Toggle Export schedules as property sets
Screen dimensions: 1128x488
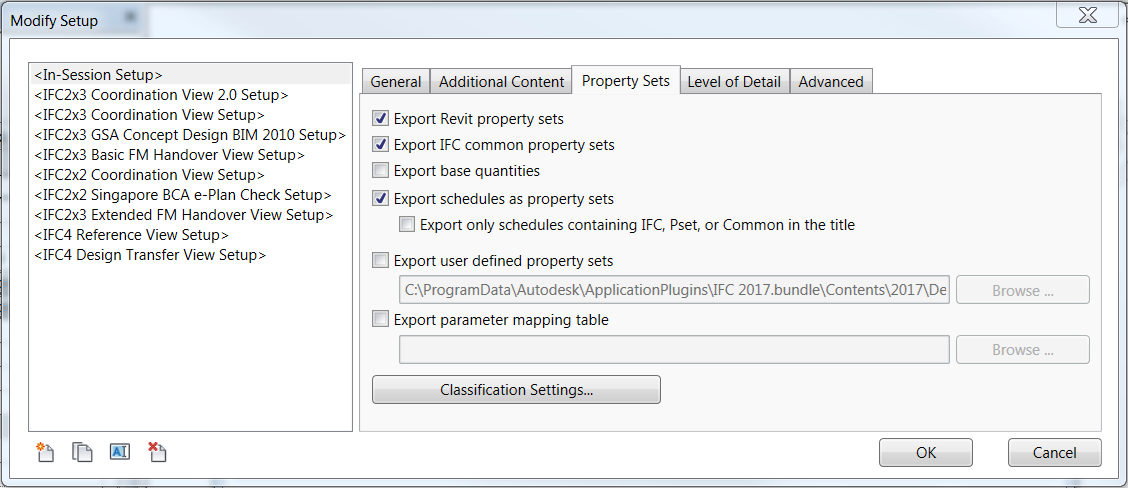[x=381, y=198]
